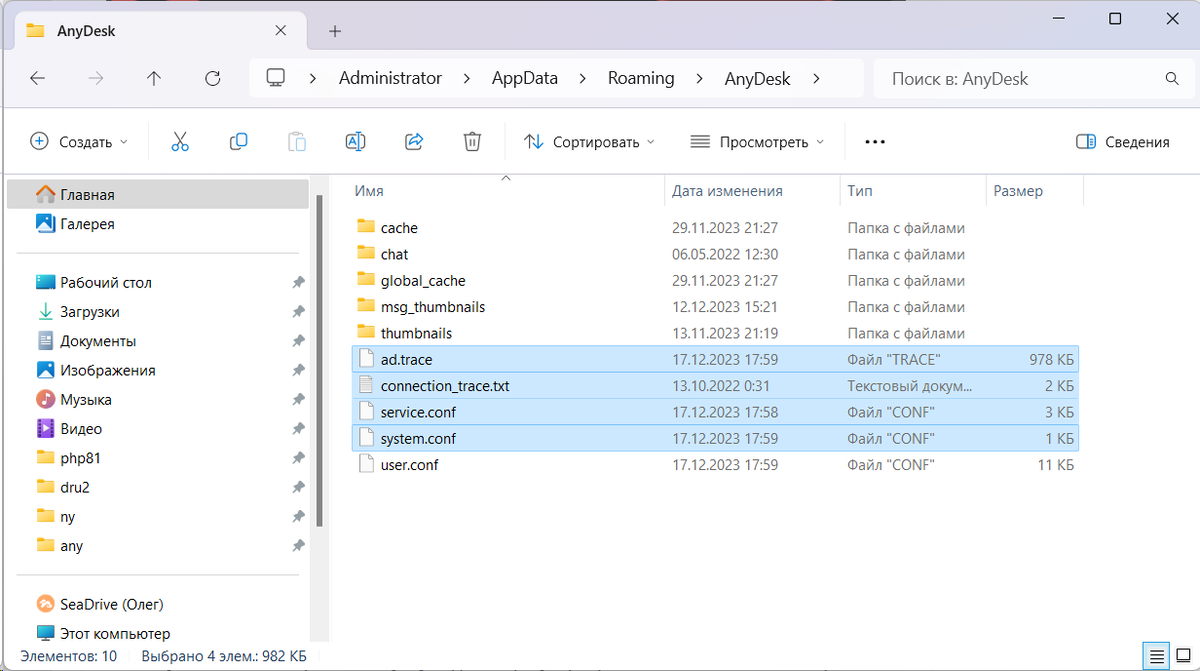
Task: Click the user.conf file icon
Action: tap(365, 464)
